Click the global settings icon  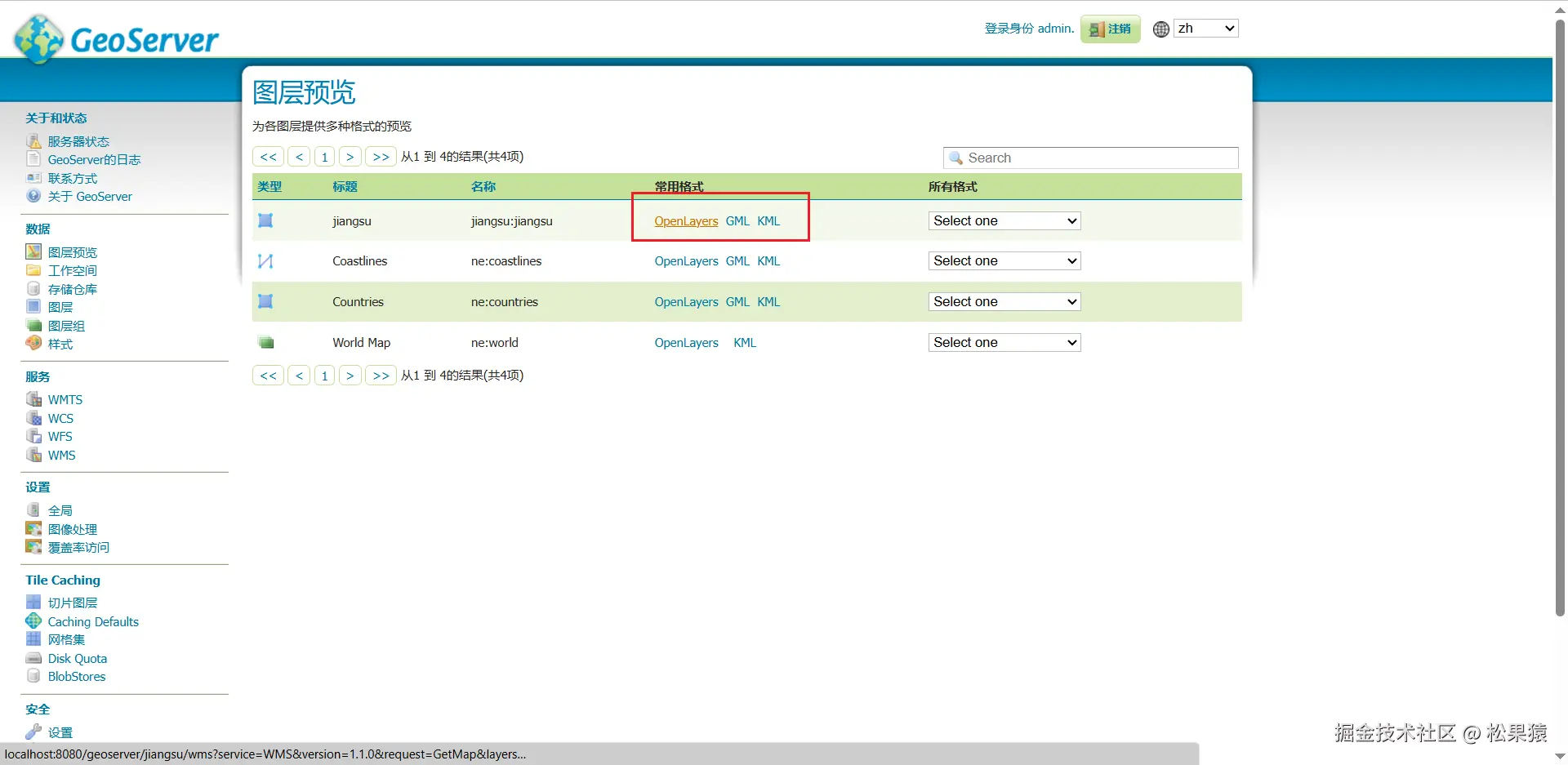point(33,510)
